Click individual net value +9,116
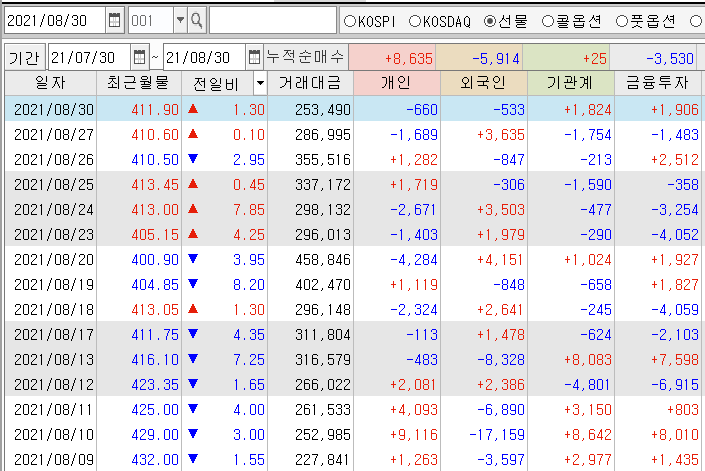Image resolution: width=705 pixels, height=471 pixels. click(414, 435)
